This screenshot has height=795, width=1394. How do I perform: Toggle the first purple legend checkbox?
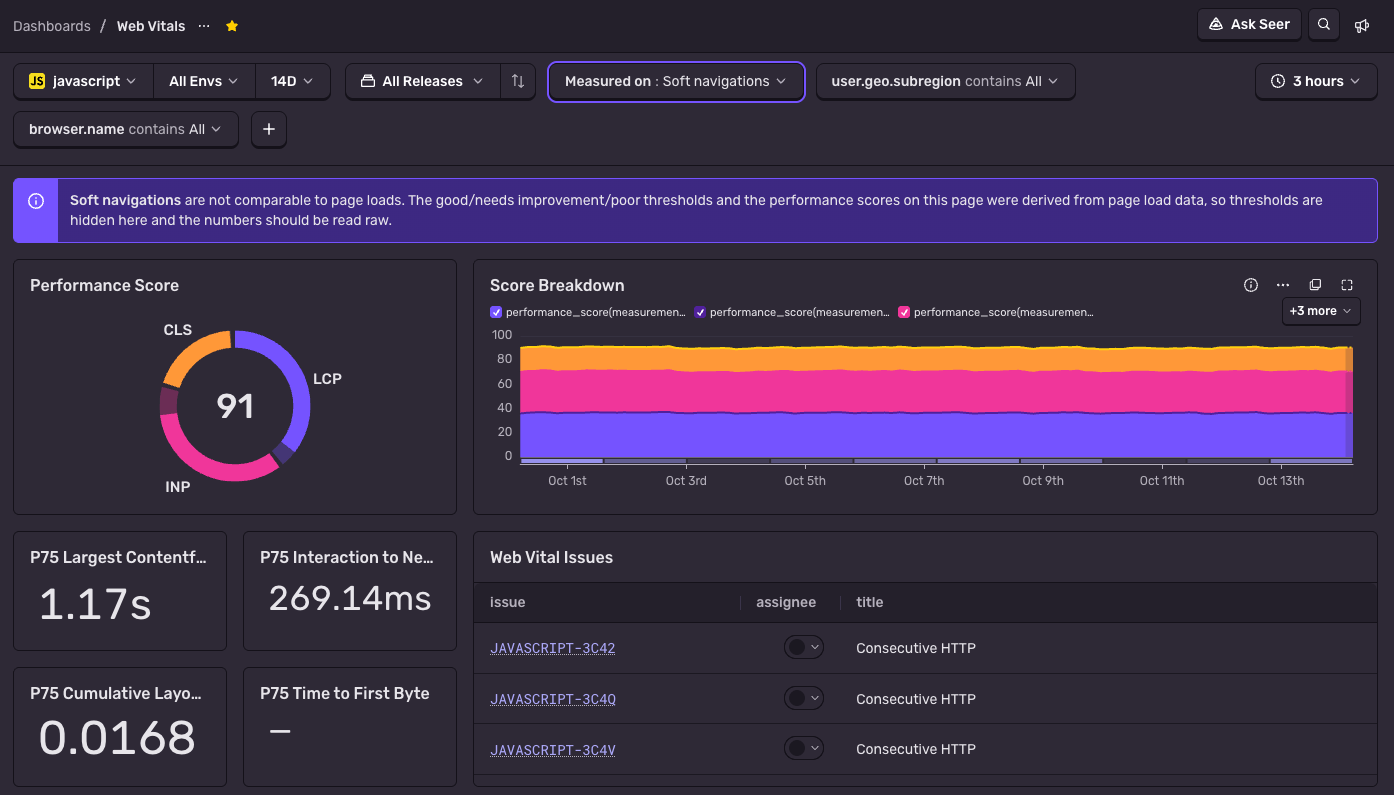pyautogui.click(x=496, y=312)
